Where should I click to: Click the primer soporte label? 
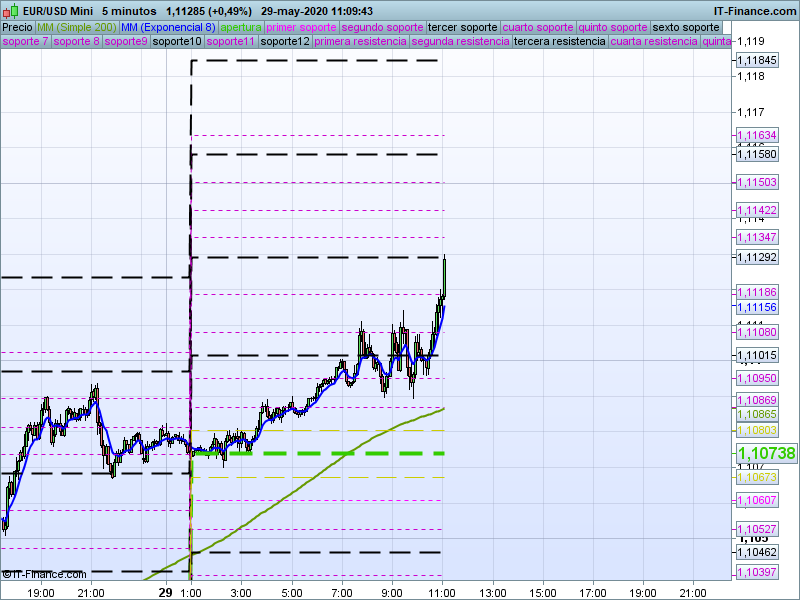pos(301,28)
